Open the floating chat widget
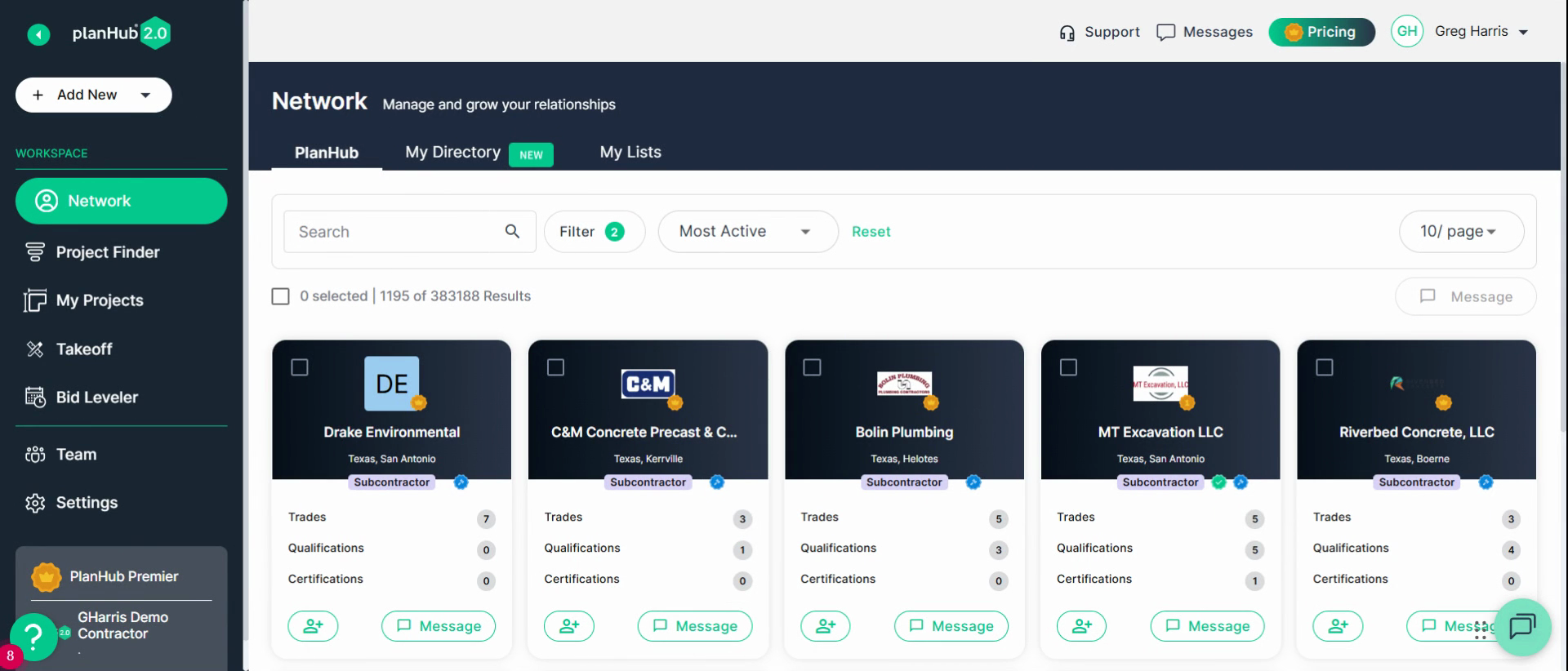 pos(1522,627)
